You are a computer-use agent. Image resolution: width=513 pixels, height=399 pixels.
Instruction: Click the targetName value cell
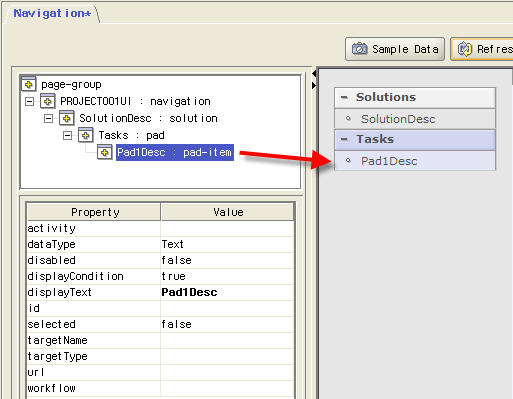click(x=228, y=340)
